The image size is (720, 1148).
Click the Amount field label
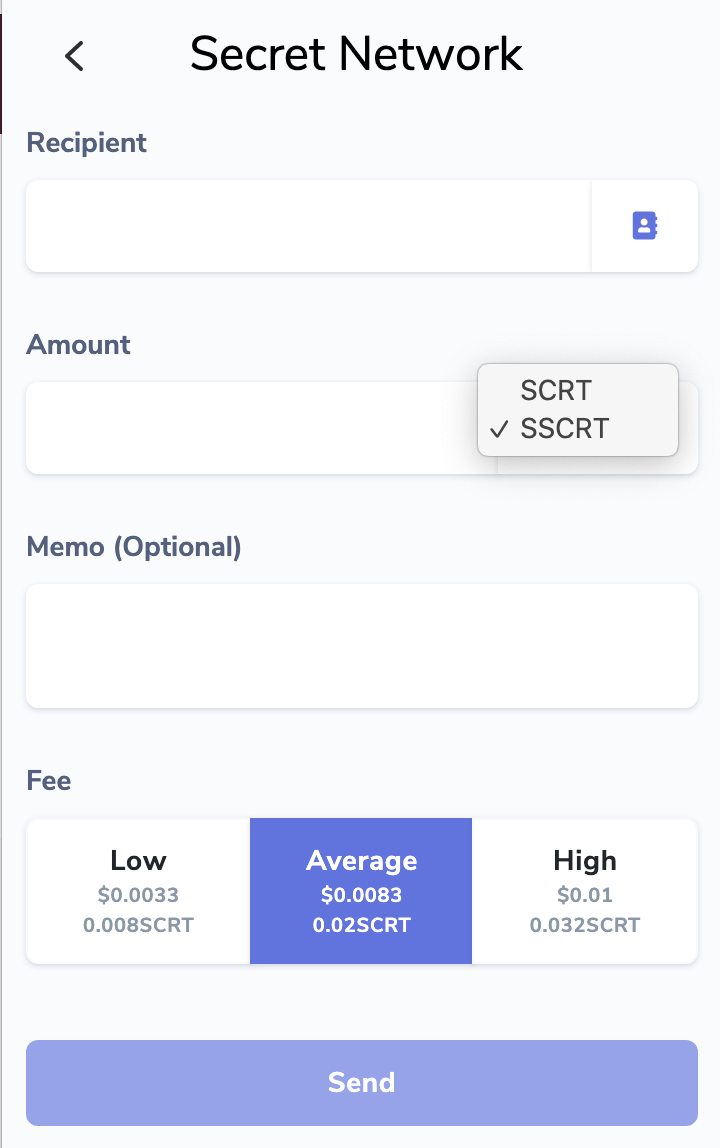click(79, 345)
